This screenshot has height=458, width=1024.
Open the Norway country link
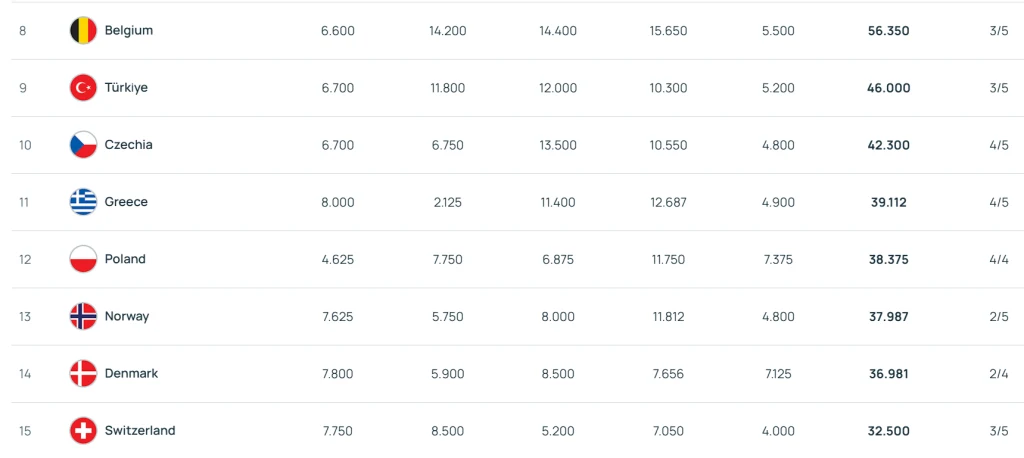coord(127,316)
